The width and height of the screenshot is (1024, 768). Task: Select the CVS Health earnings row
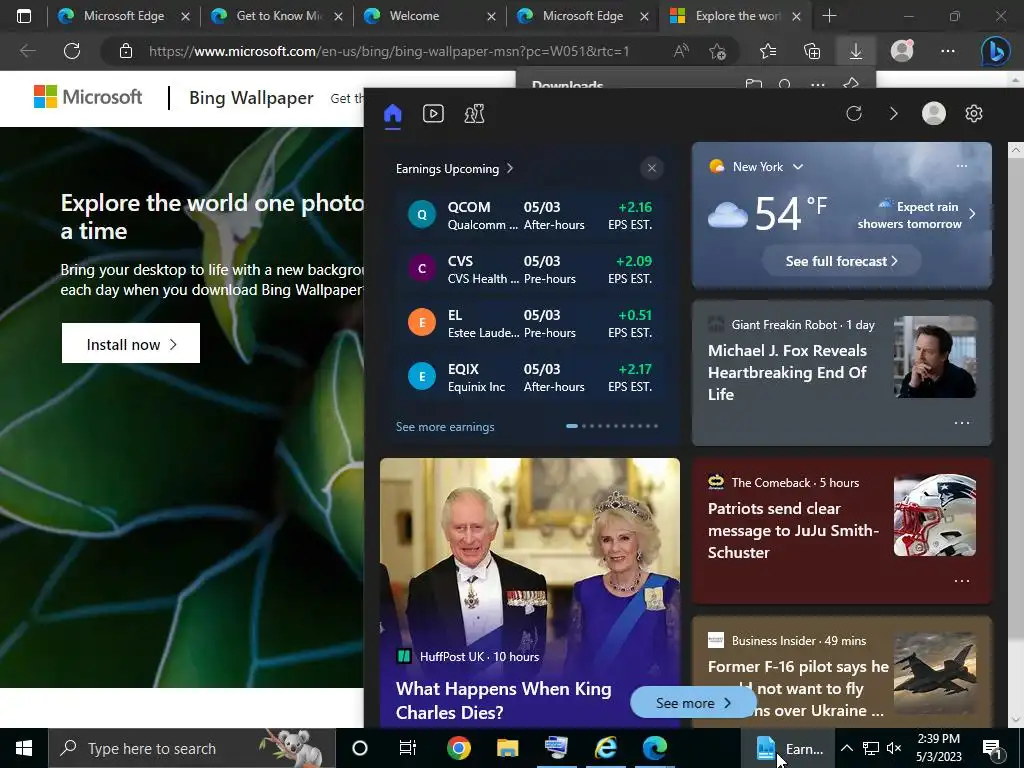(x=530, y=270)
